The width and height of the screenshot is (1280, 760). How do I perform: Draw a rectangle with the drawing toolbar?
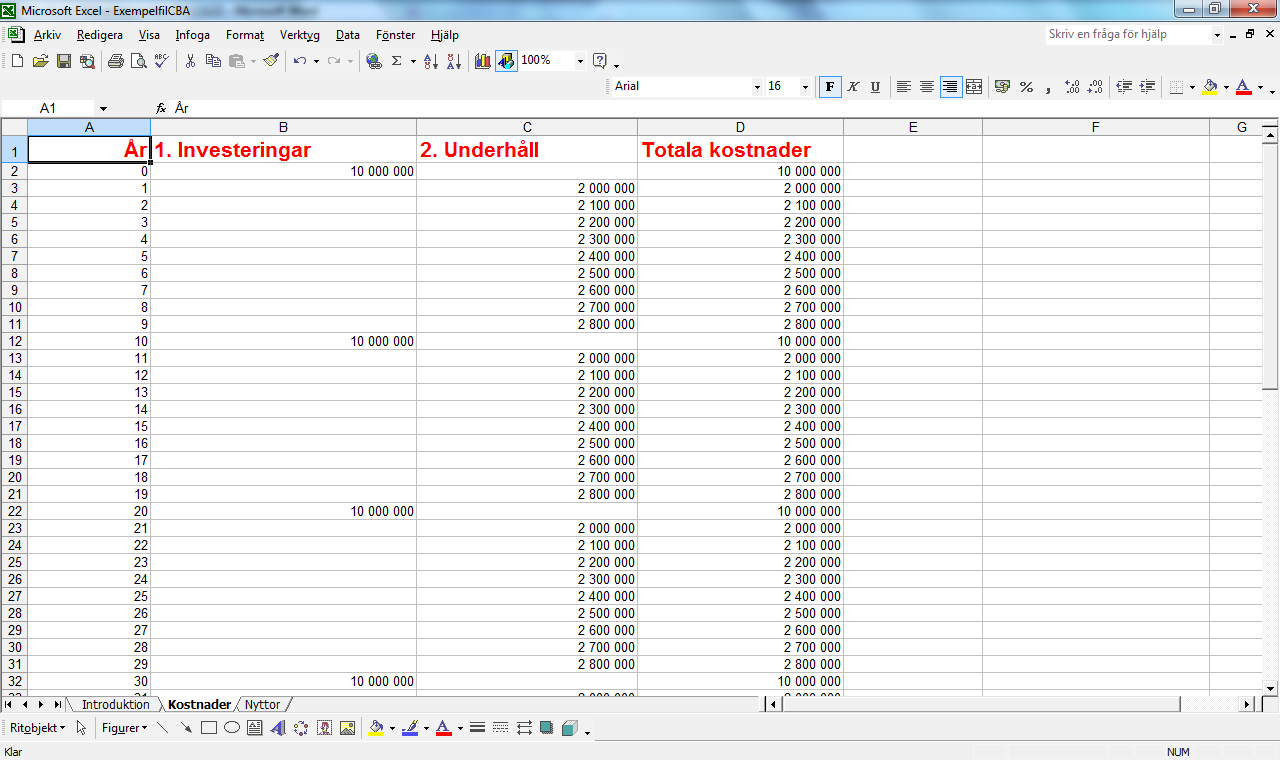(x=209, y=728)
